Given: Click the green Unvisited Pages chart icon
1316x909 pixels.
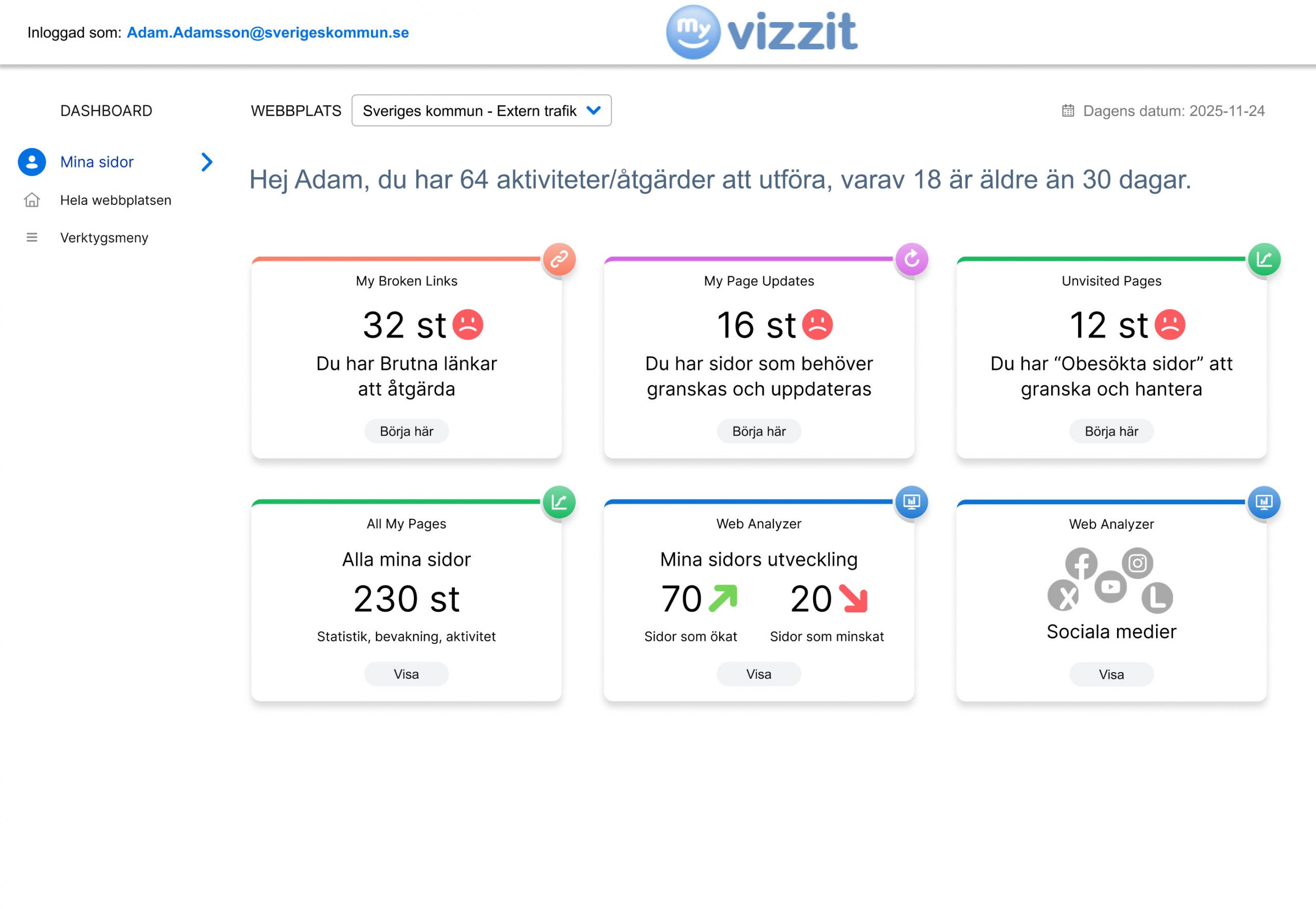Looking at the screenshot, I should point(1264,259).
